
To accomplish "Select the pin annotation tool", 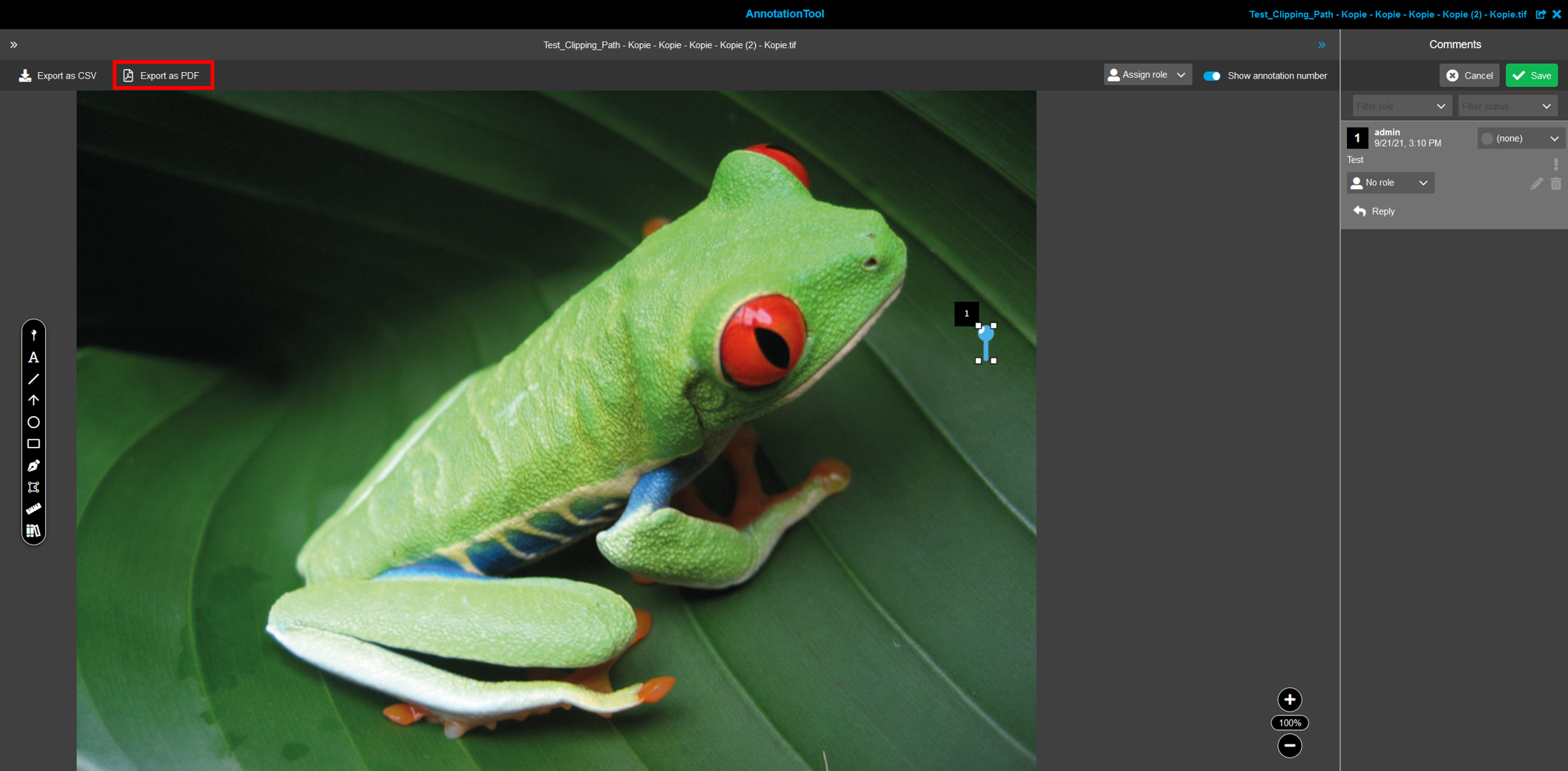I will [x=33, y=334].
